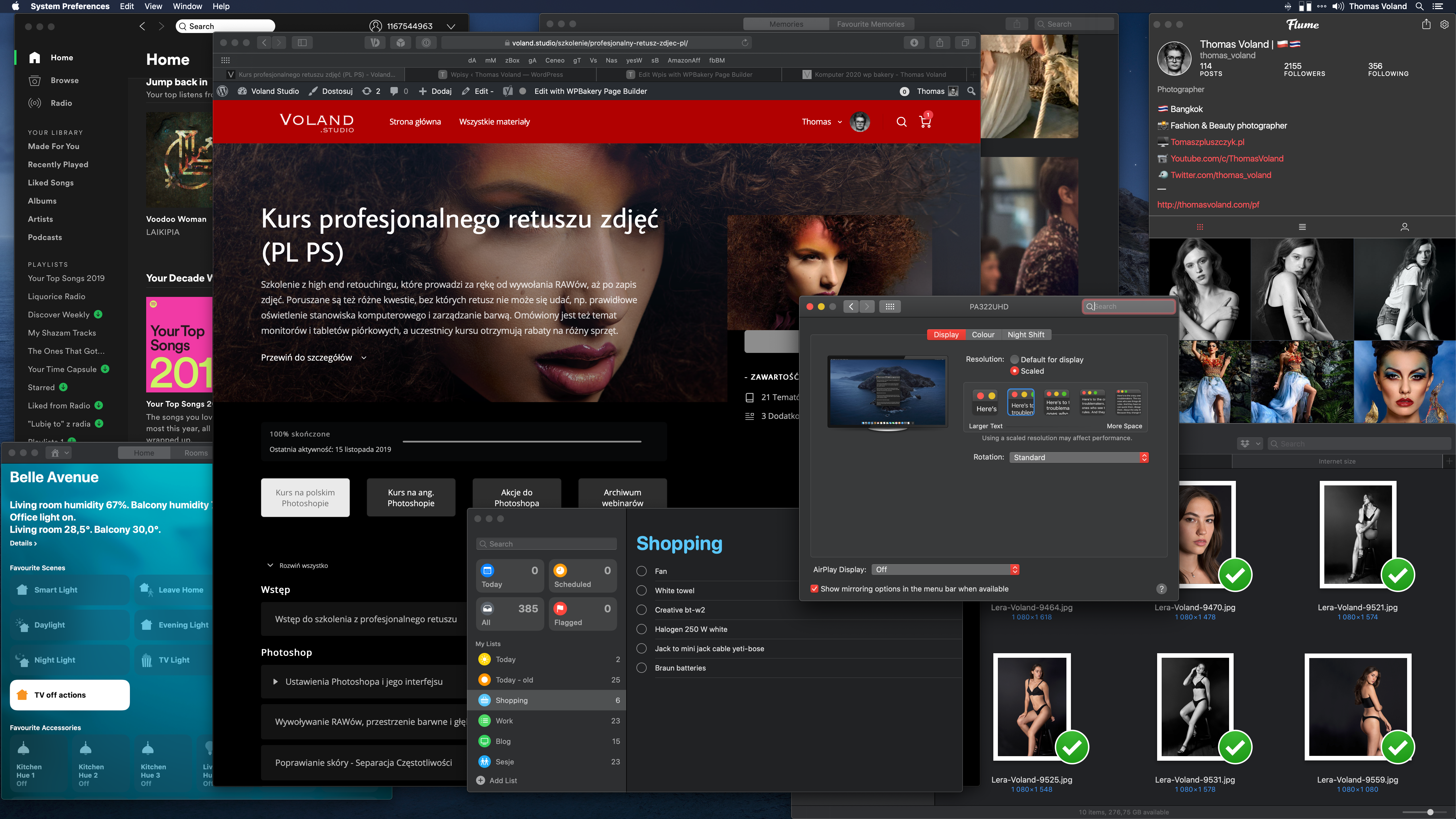Viewport: 1456px width, 819px height.
Task: Click Safari's bookmarks grid icon
Action: (226, 60)
